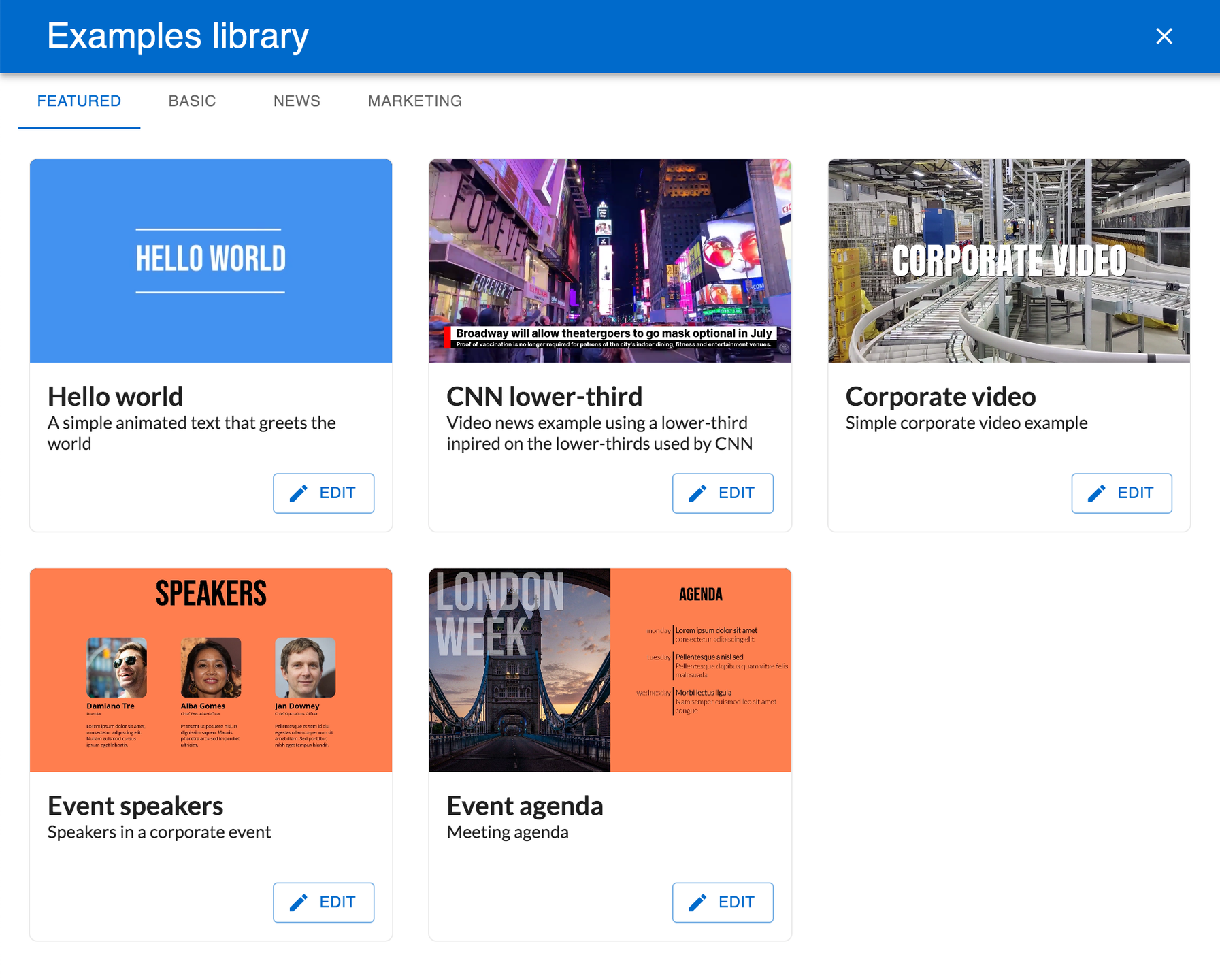Click the Event agenda card heading
1220x980 pixels.
coord(525,806)
